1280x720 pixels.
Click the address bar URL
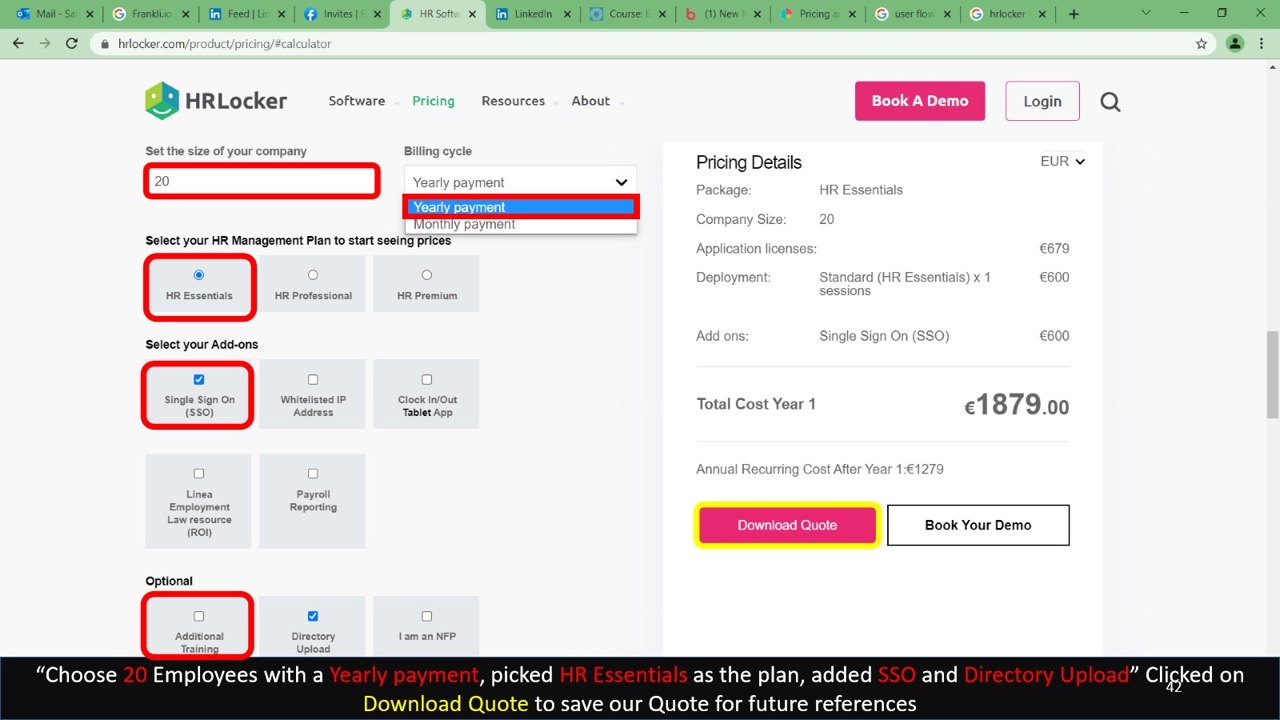point(224,44)
